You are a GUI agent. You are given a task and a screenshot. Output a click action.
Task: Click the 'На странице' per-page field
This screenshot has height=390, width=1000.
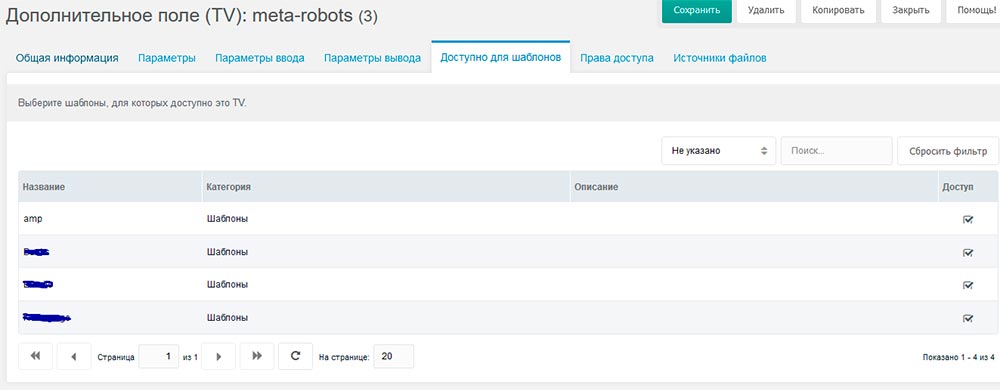[393, 356]
